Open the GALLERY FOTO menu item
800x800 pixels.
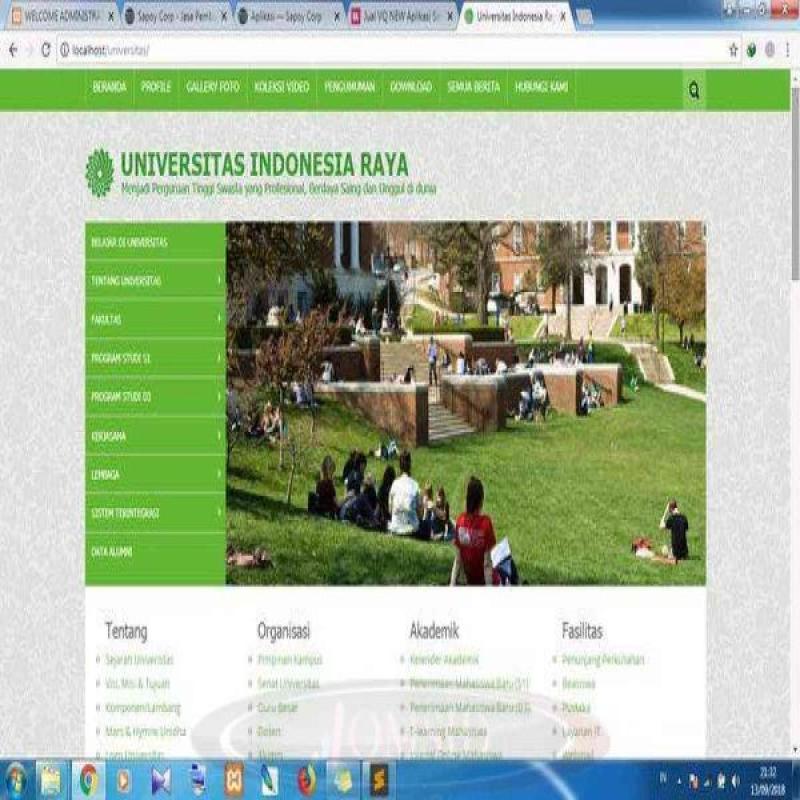[x=211, y=88]
